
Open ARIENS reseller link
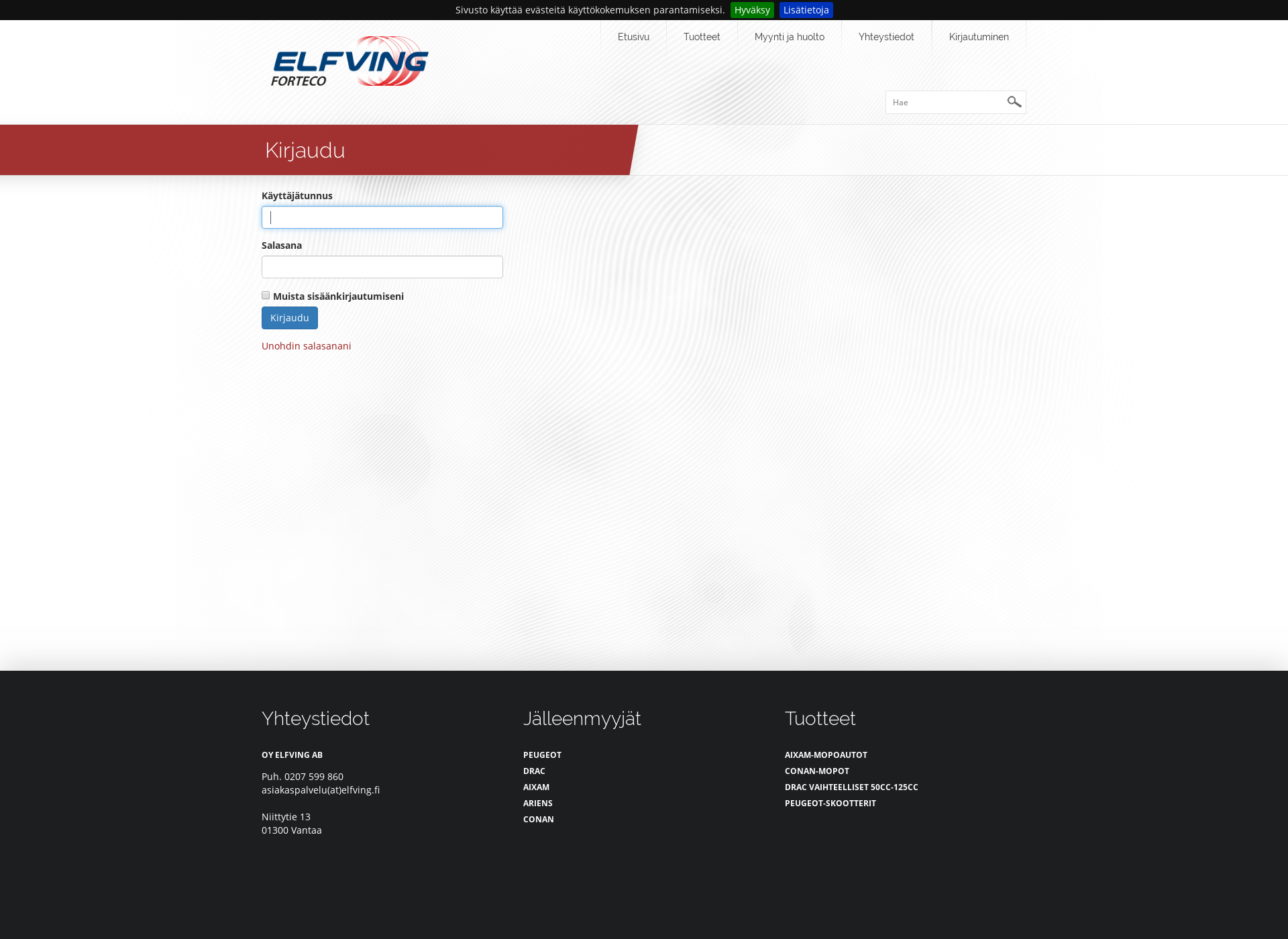(x=538, y=804)
